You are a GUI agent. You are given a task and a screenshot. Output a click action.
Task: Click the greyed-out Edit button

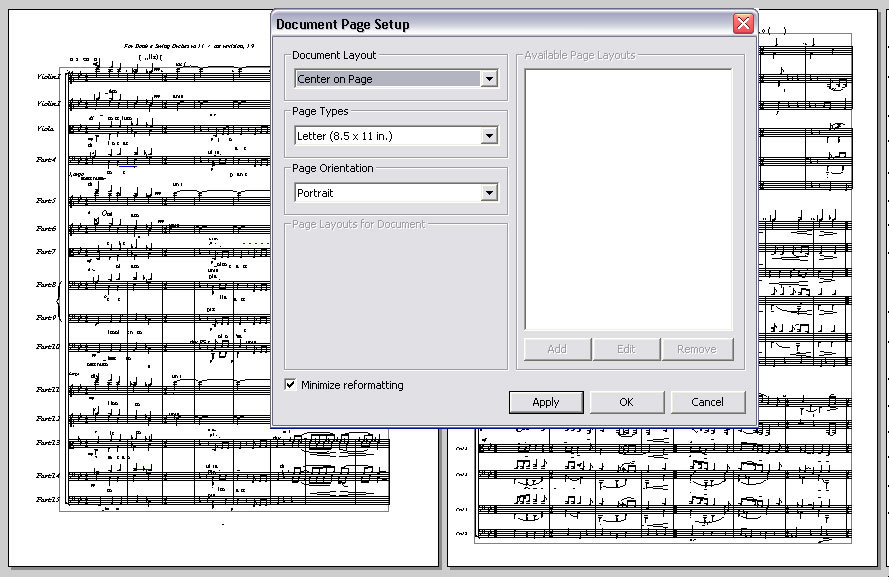(x=626, y=349)
